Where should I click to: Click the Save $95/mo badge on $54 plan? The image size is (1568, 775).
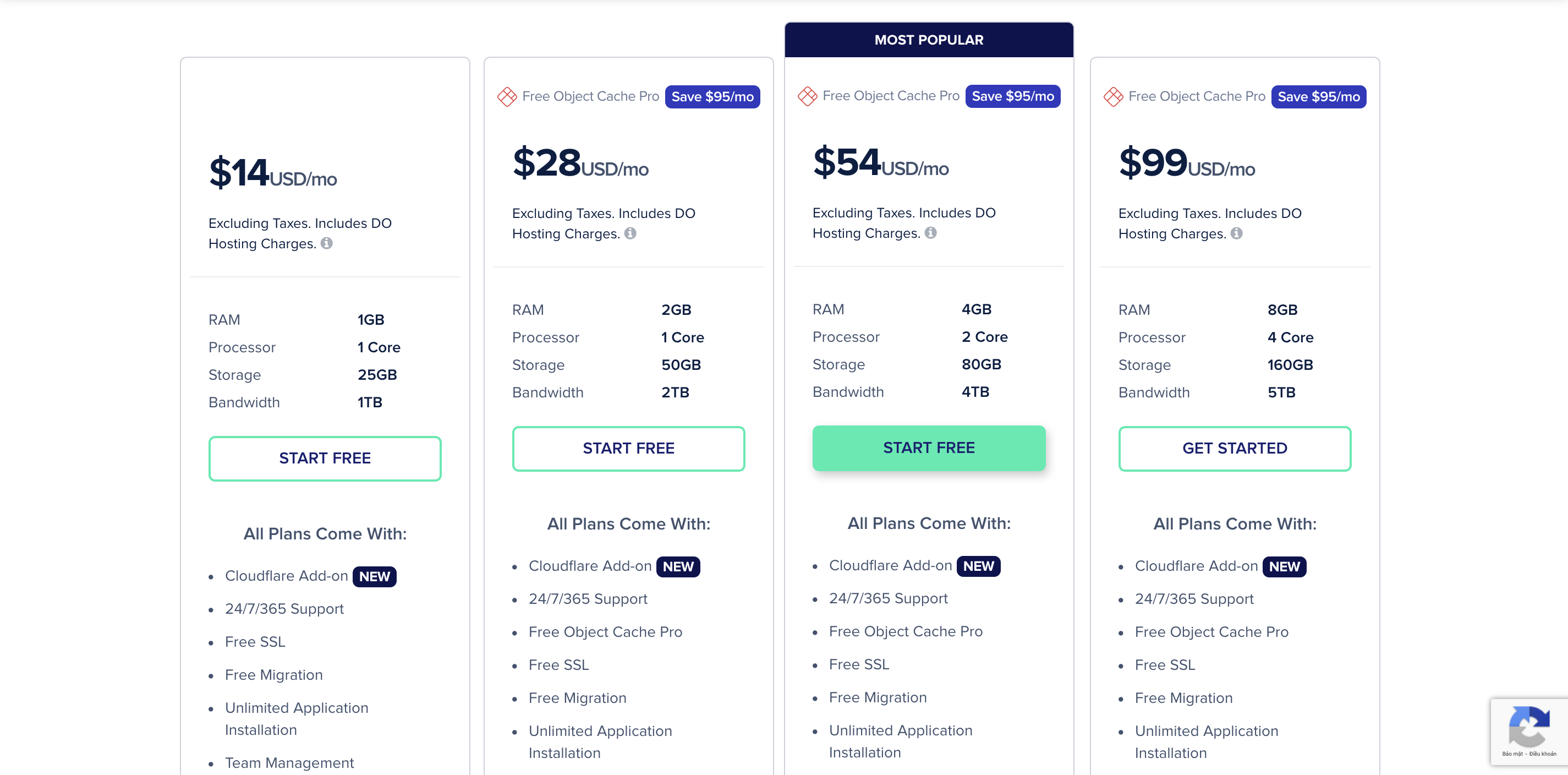click(x=1013, y=96)
